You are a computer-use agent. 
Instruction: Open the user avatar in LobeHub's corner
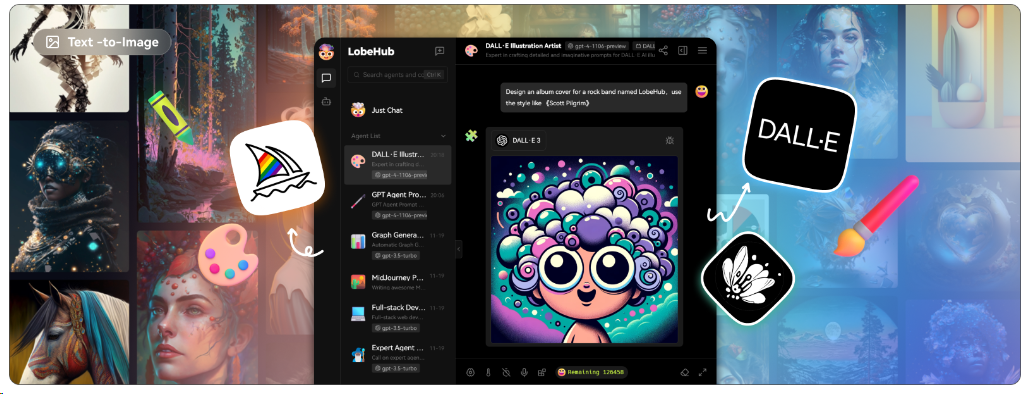pyautogui.click(x=326, y=52)
